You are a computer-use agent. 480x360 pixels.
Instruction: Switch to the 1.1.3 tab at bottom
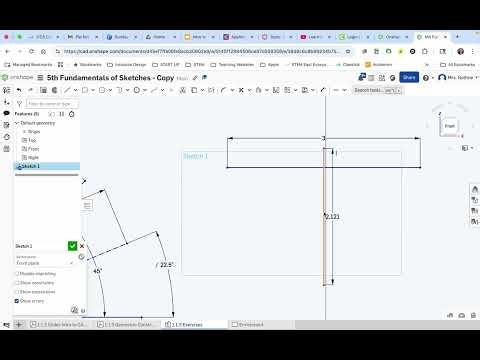click(58, 324)
